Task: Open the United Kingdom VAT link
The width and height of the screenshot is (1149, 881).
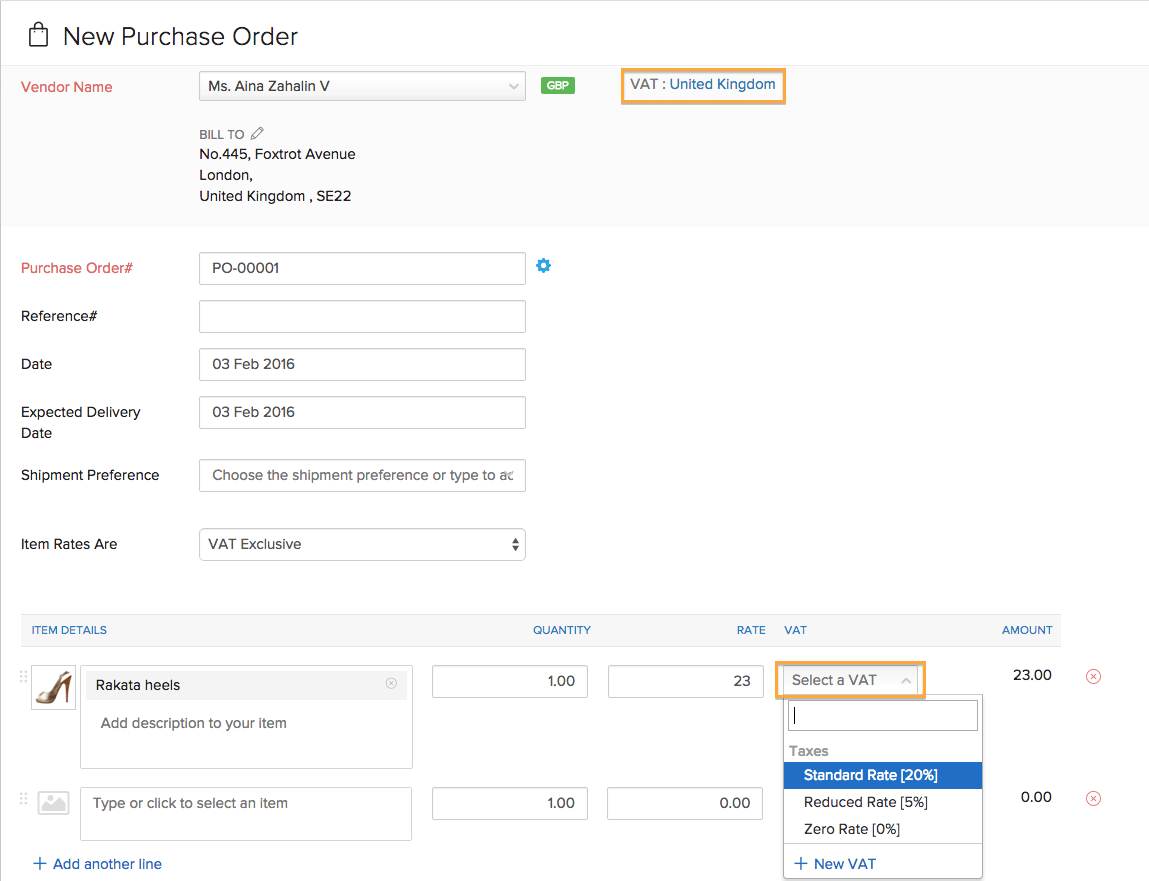Action: pos(722,84)
